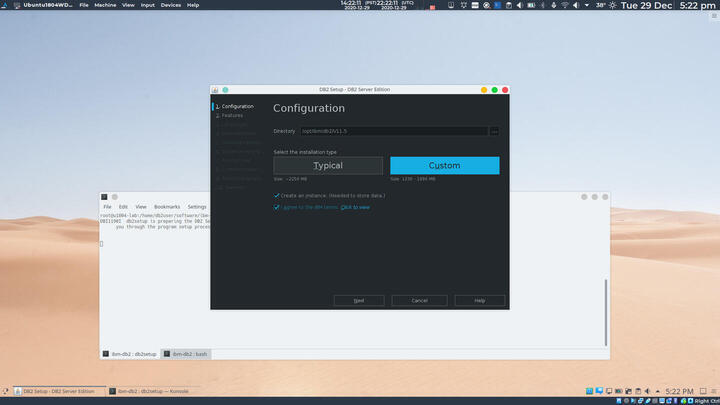Select the Typical installation type
Image resolution: width=720 pixels, height=405 pixels.
click(328, 166)
